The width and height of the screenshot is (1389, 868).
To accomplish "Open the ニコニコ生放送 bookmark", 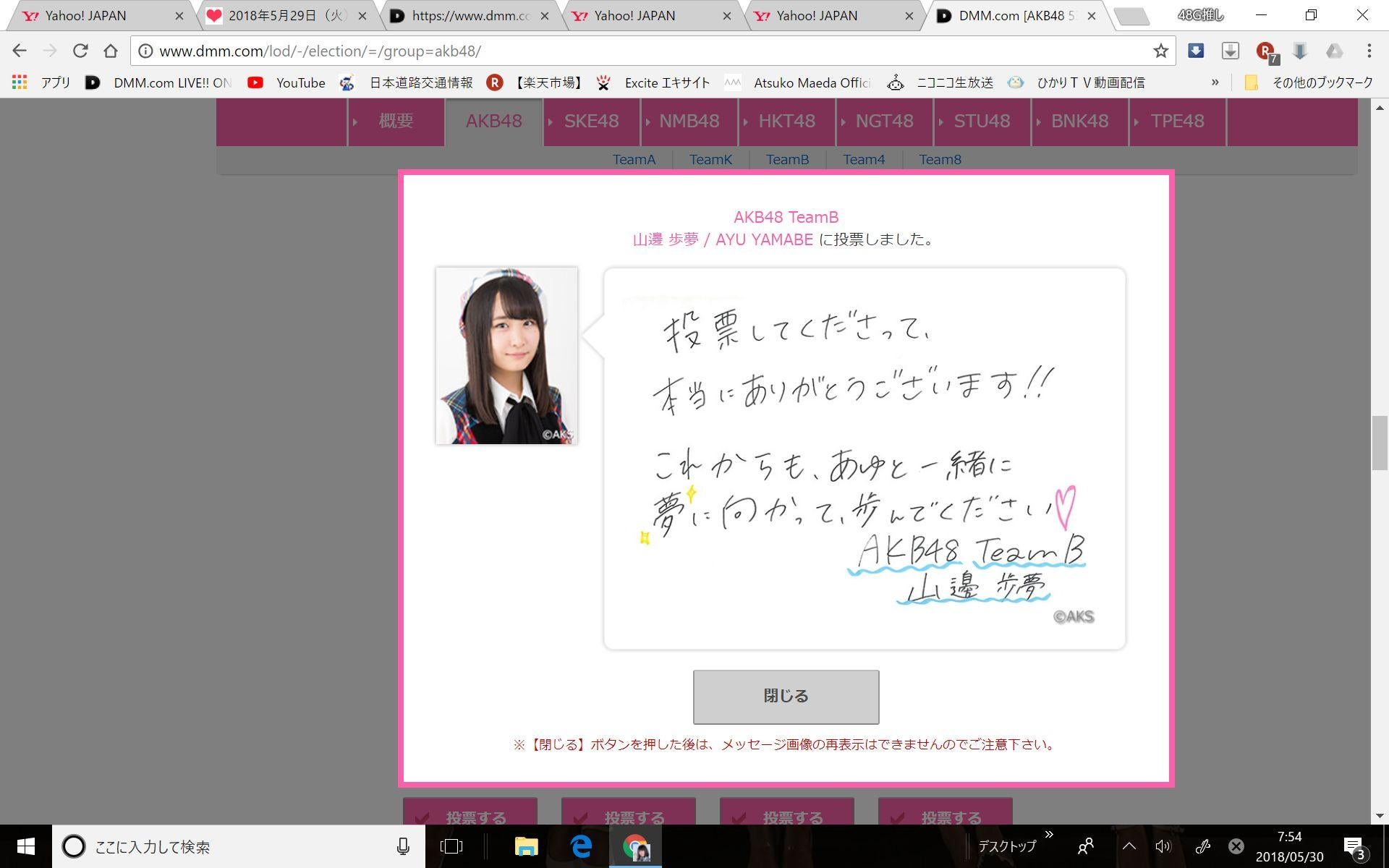I will [940, 82].
